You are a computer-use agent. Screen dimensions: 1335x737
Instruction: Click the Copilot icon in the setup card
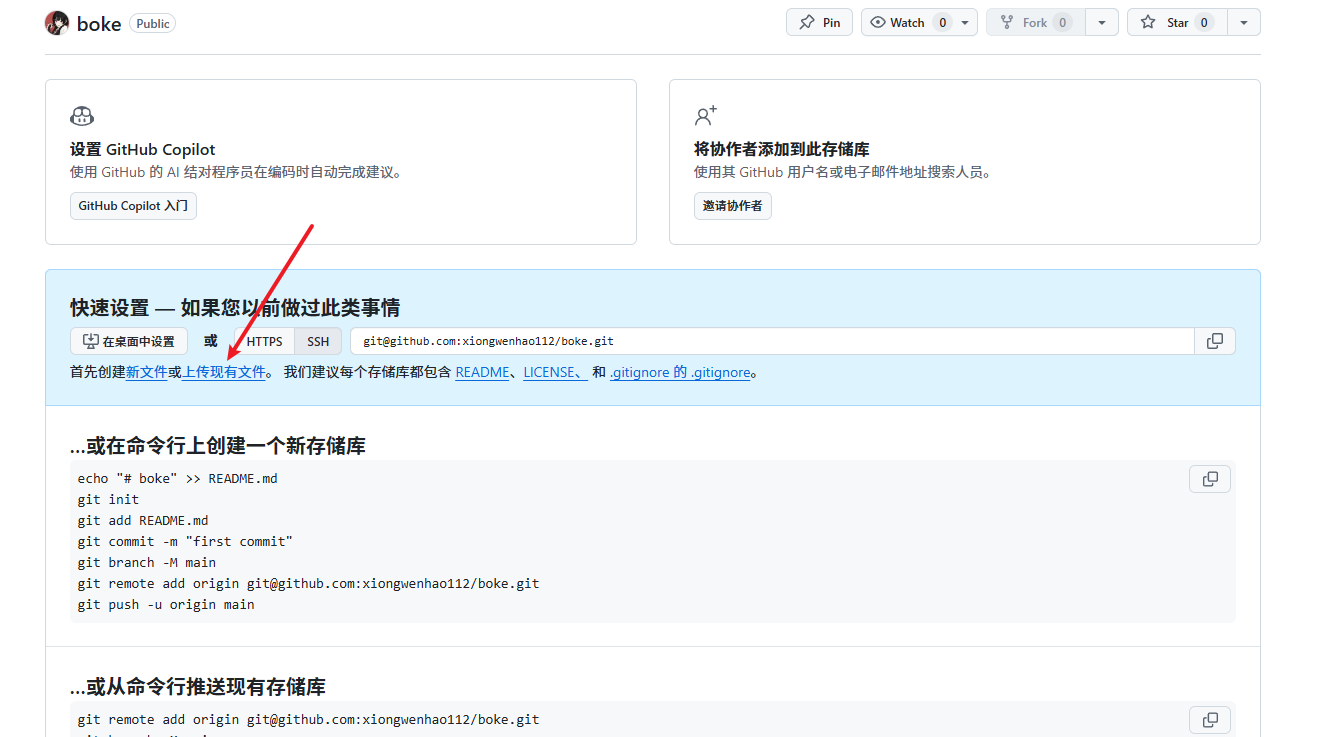pos(82,116)
